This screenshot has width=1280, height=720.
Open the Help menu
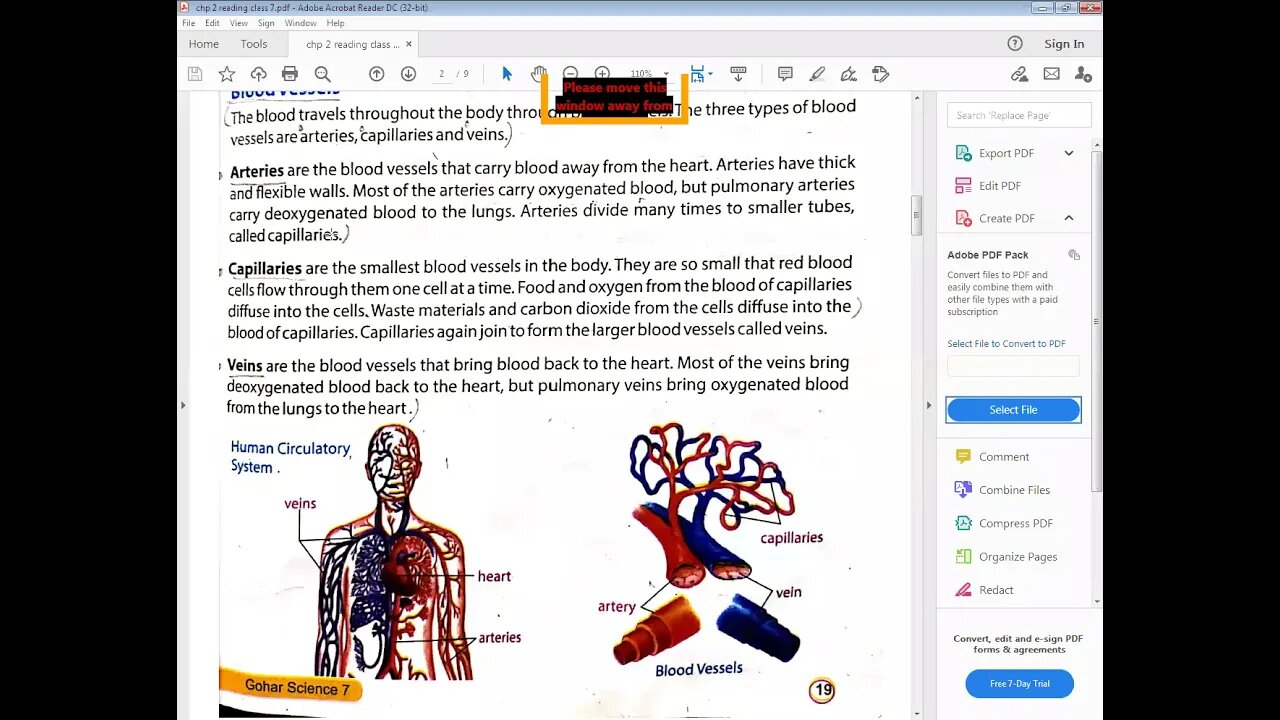(335, 23)
